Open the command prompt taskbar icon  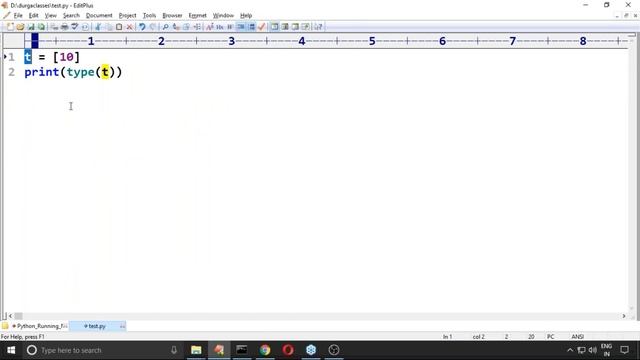pos(242,350)
